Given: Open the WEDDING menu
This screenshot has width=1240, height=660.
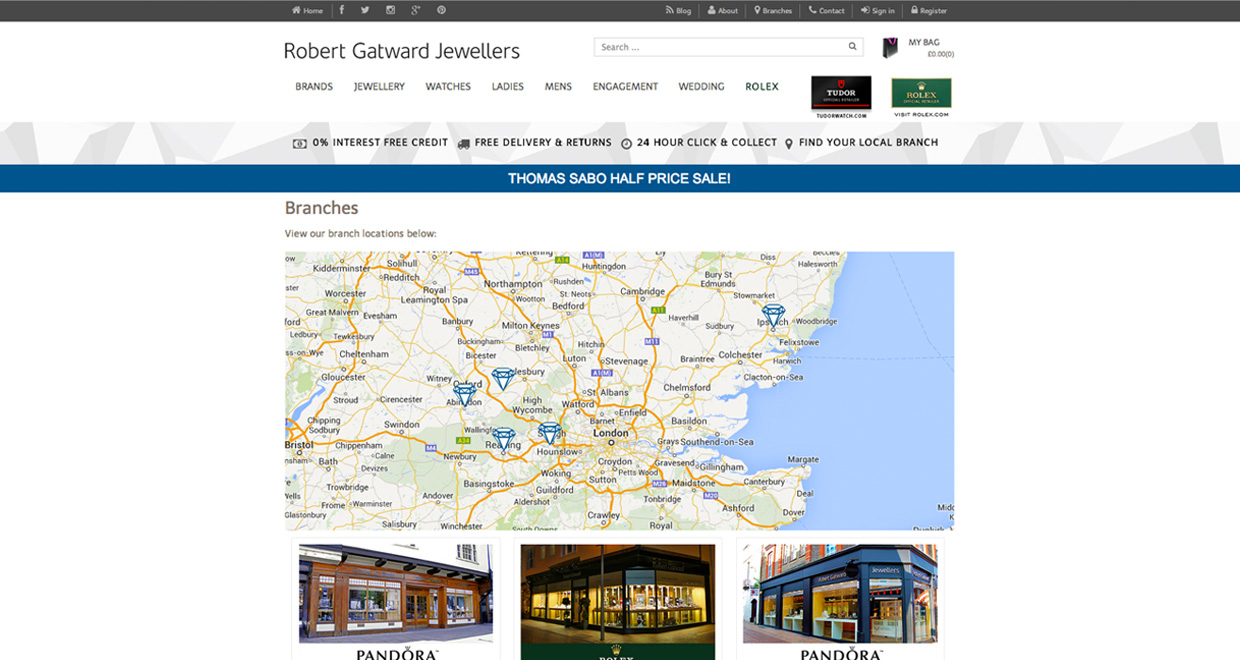Looking at the screenshot, I should tap(701, 87).
